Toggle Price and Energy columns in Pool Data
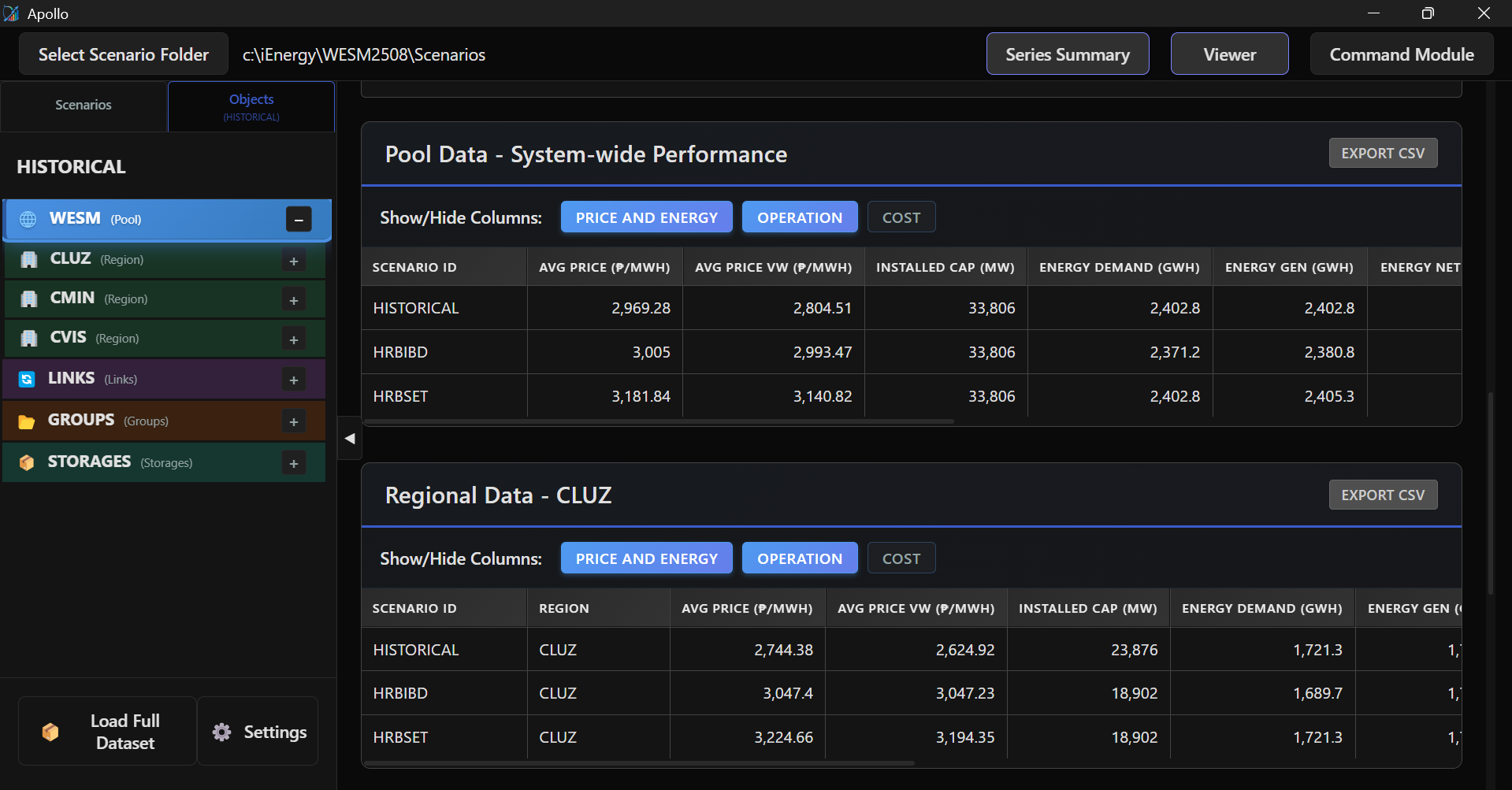Image resolution: width=1512 pixels, height=790 pixels. pyautogui.click(x=646, y=217)
